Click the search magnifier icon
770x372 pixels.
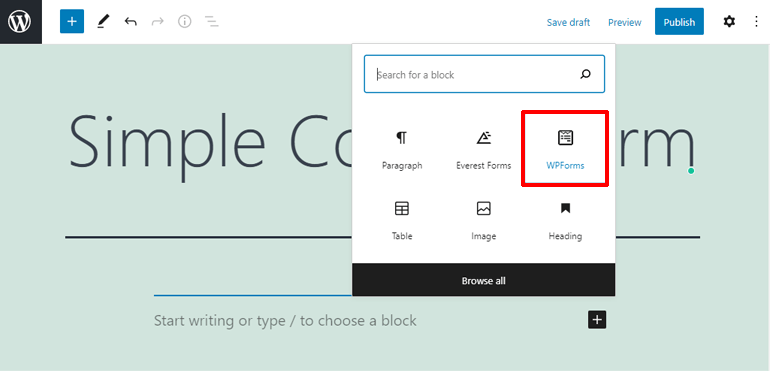[x=585, y=75]
